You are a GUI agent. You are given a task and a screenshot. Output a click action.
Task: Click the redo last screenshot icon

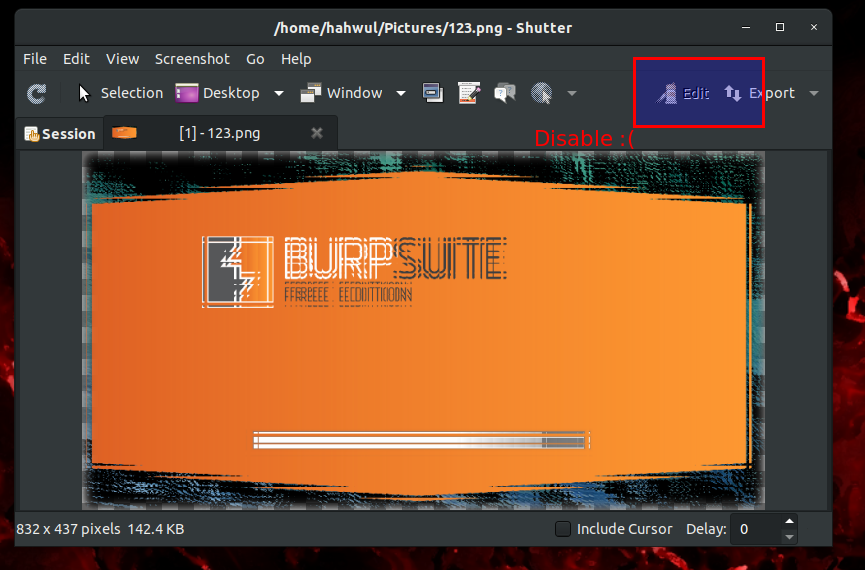click(x=36, y=93)
